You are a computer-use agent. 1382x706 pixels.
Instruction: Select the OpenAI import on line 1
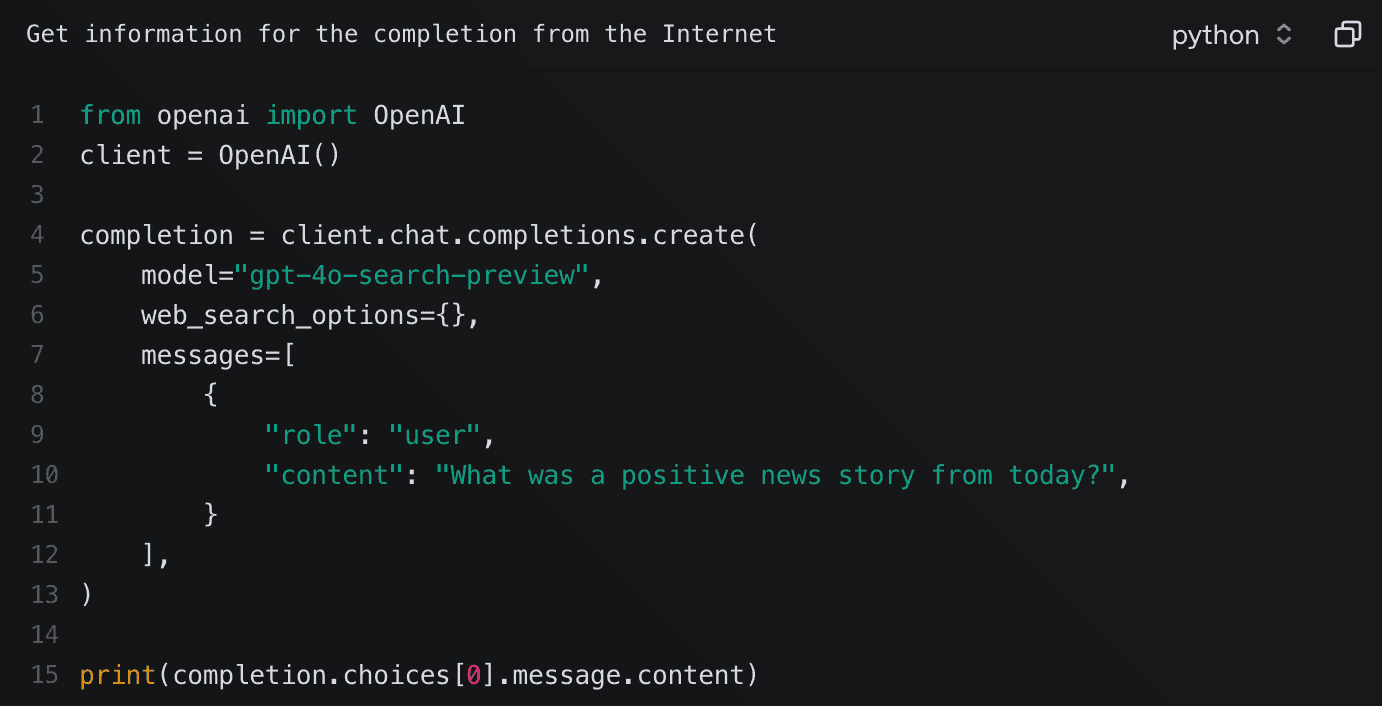pos(418,114)
